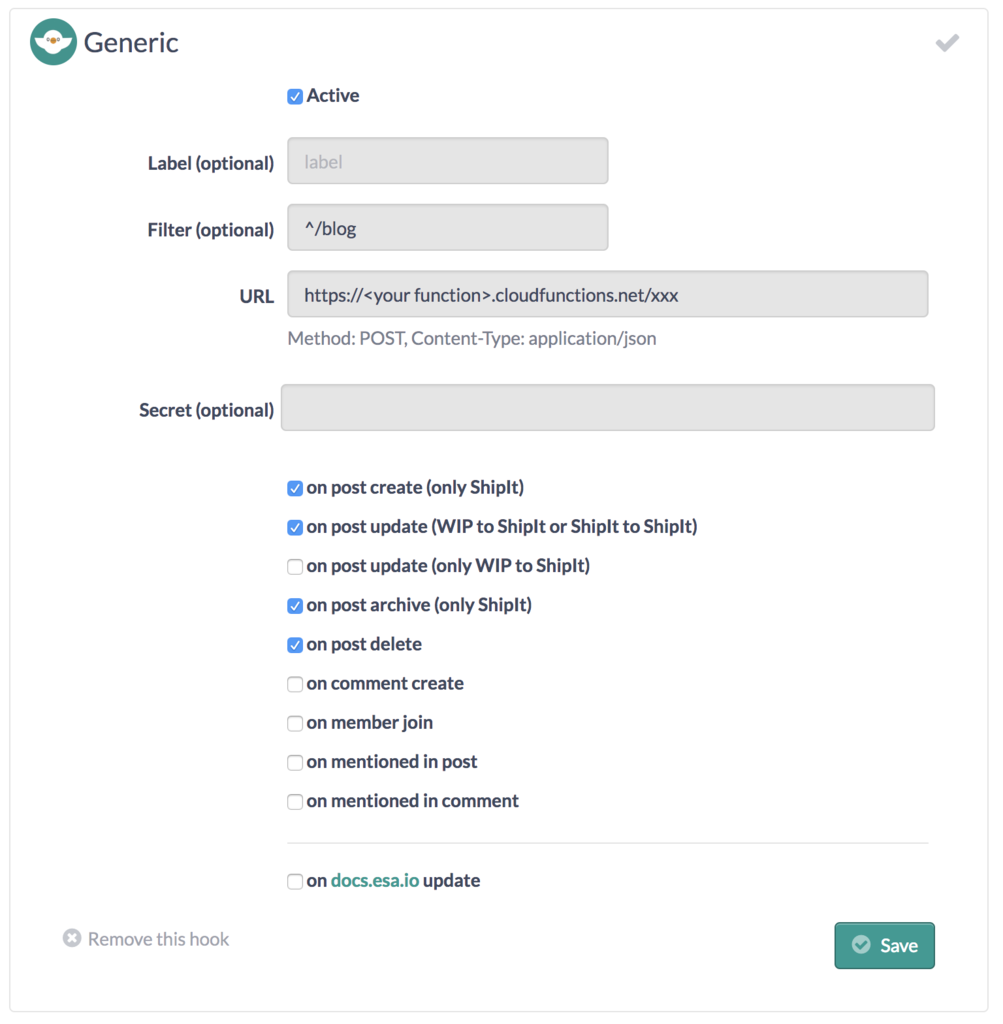
Task: Check on mentioned in comment
Action: pos(295,801)
